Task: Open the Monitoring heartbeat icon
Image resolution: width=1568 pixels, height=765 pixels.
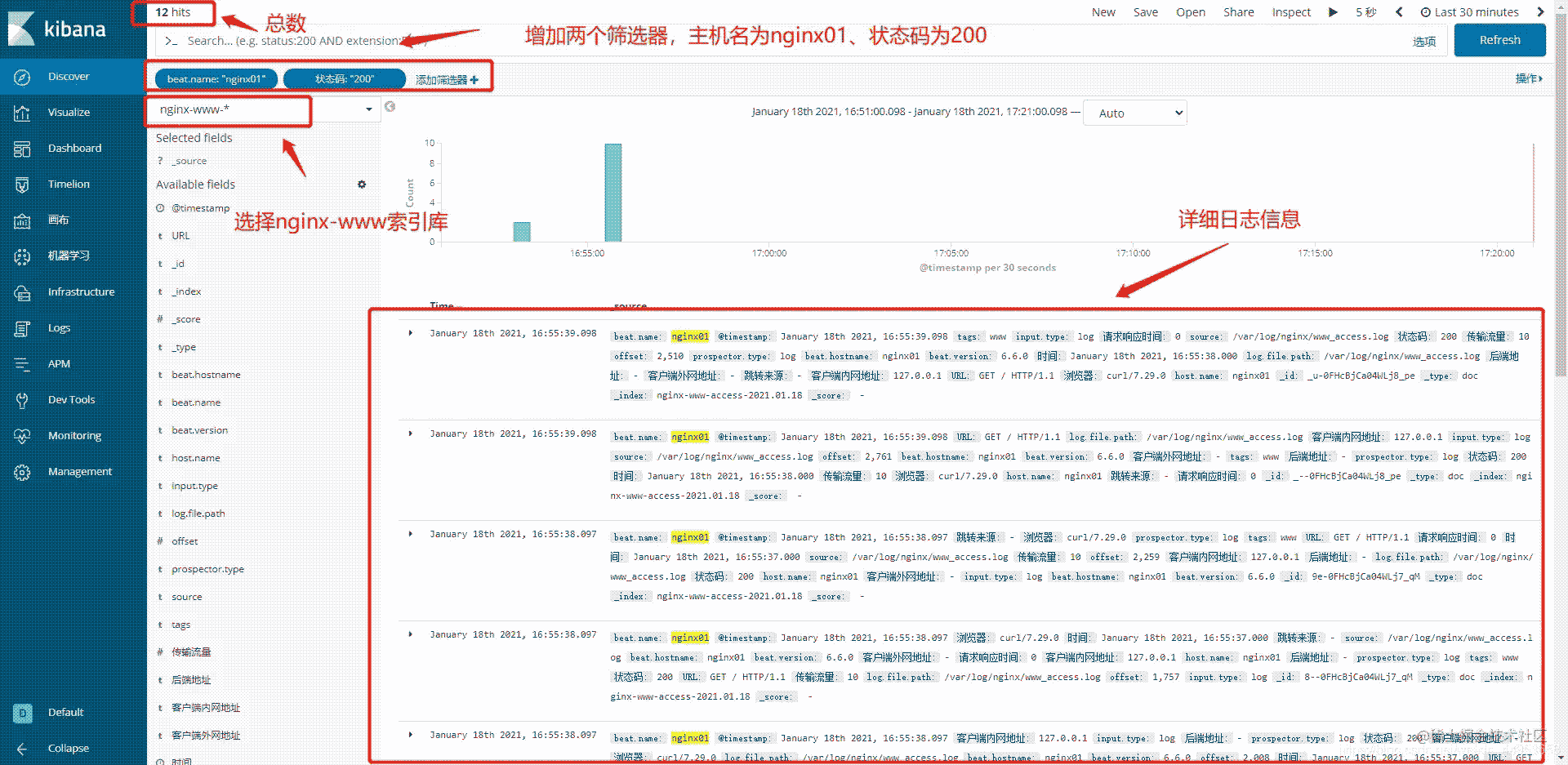Action: pos(22,436)
